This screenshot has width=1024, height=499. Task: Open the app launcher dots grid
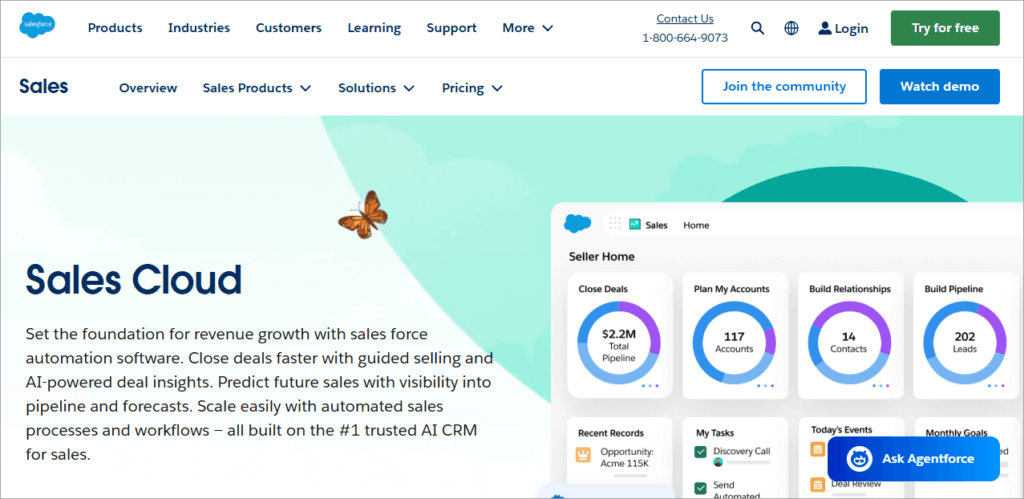[x=615, y=224]
